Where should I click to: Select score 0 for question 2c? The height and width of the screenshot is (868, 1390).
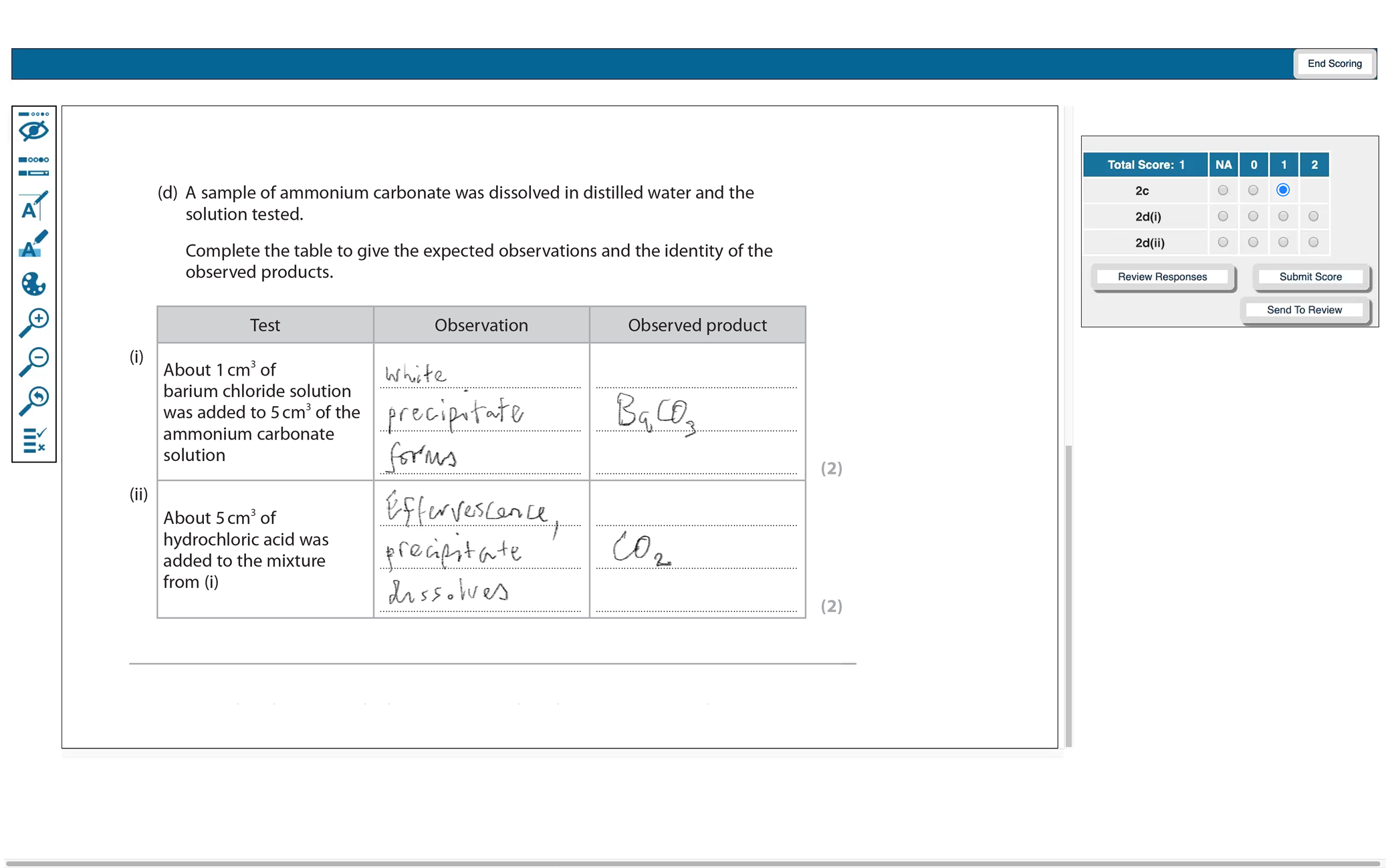(1253, 190)
